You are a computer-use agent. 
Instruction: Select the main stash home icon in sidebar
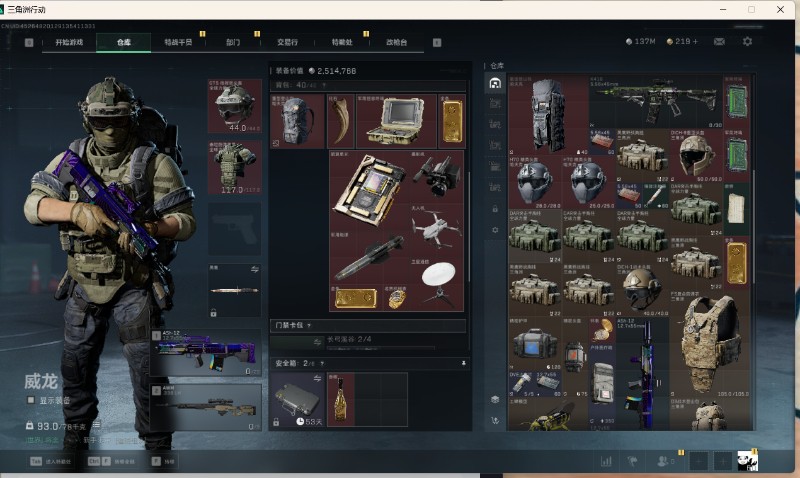coord(495,83)
